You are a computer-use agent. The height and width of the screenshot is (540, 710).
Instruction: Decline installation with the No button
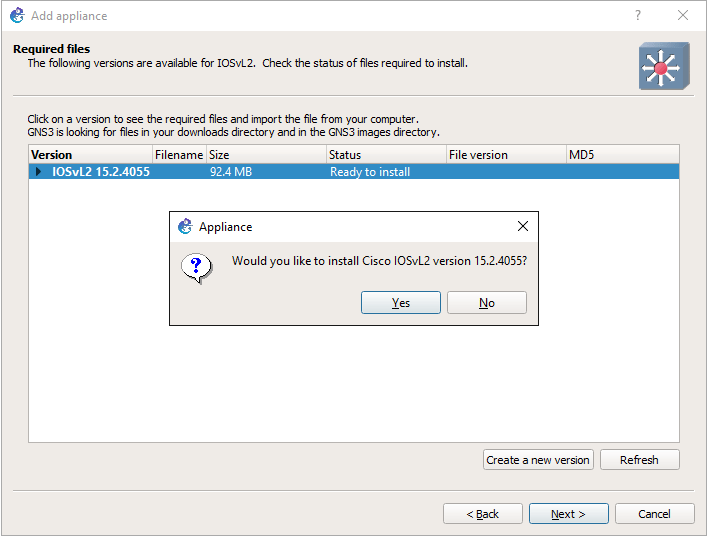click(486, 303)
